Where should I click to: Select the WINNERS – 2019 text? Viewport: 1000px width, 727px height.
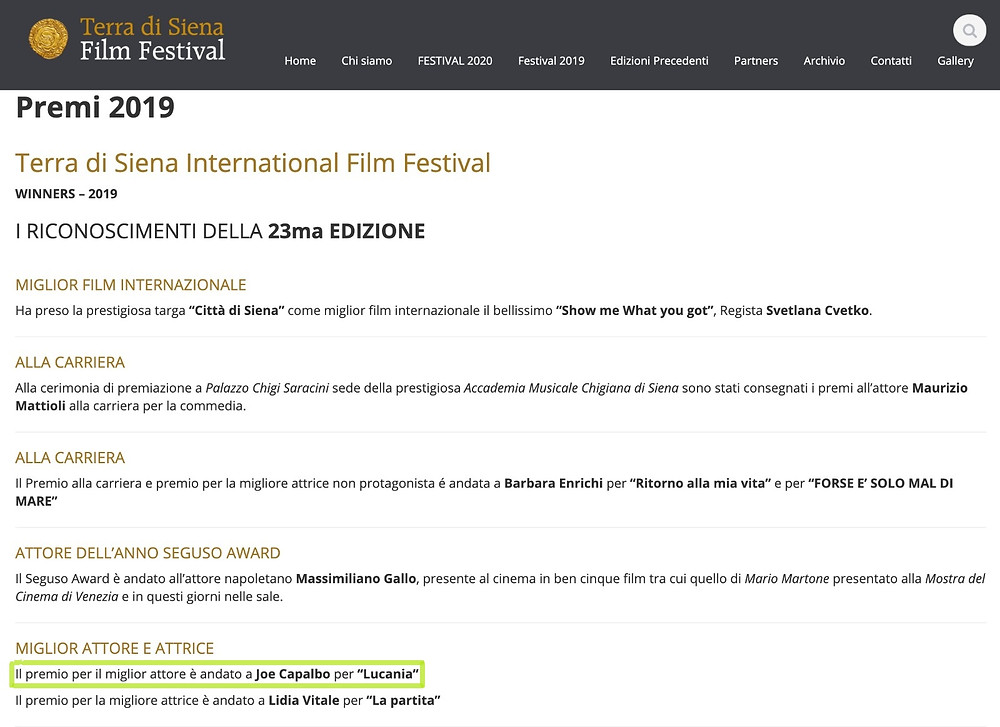pyautogui.click(x=66, y=194)
